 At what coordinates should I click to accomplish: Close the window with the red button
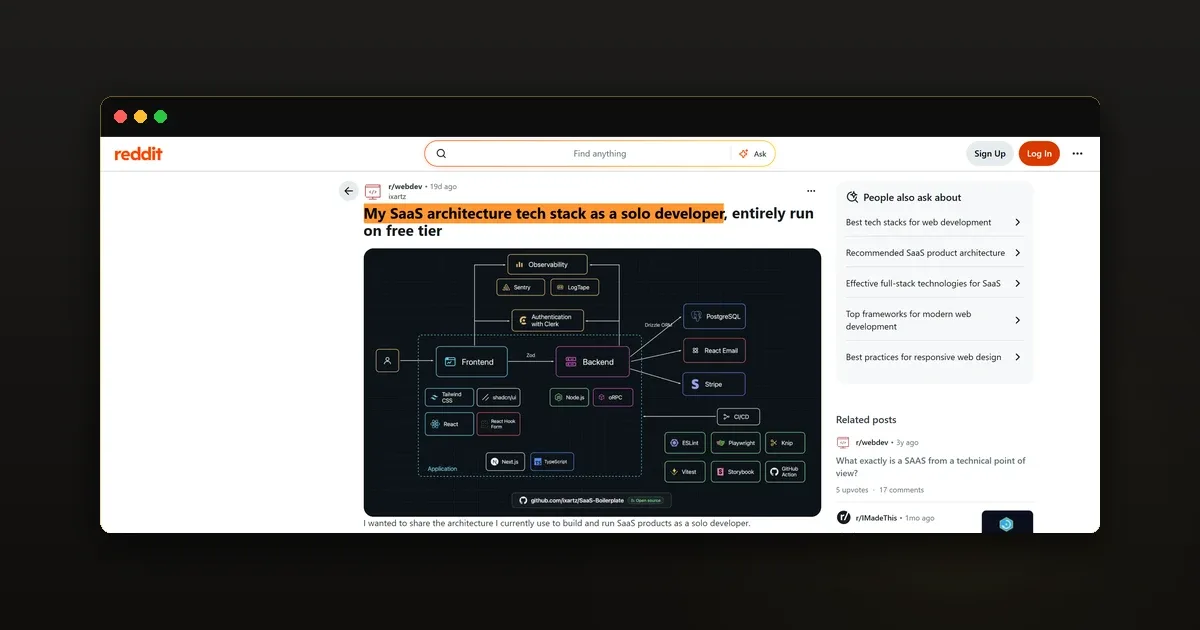[x=120, y=117]
